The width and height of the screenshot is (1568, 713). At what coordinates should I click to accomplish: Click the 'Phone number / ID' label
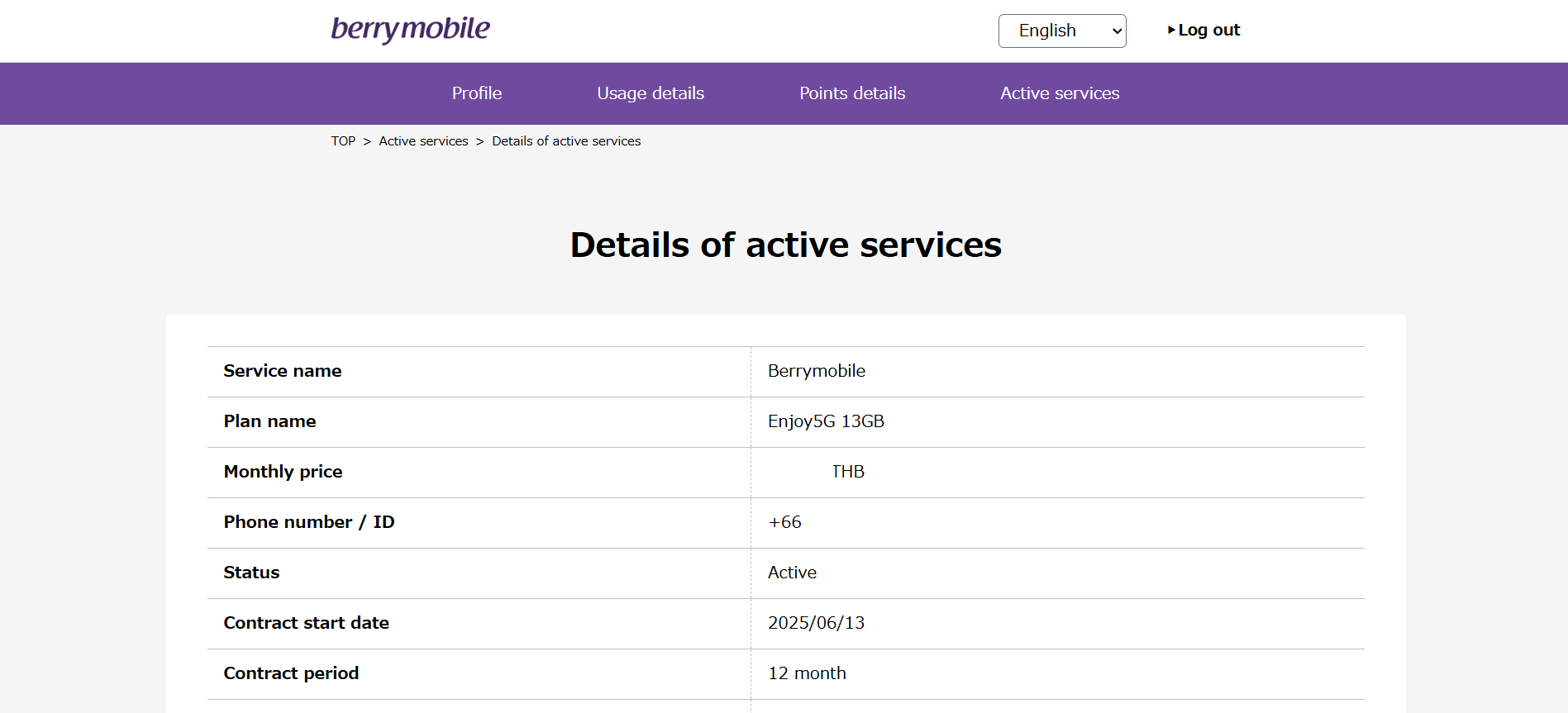click(x=309, y=522)
